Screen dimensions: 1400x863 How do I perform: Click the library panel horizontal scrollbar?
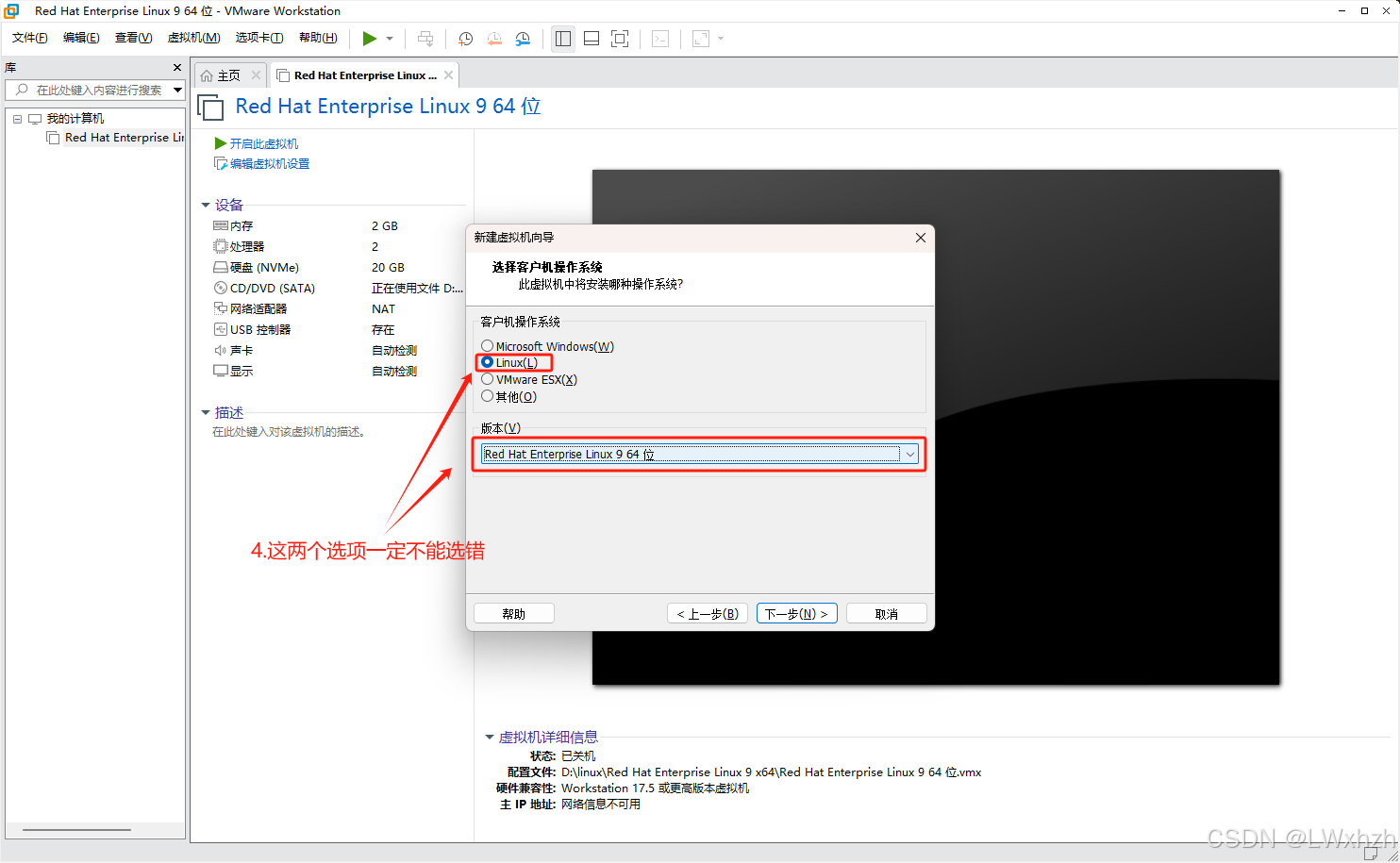coord(76,830)
